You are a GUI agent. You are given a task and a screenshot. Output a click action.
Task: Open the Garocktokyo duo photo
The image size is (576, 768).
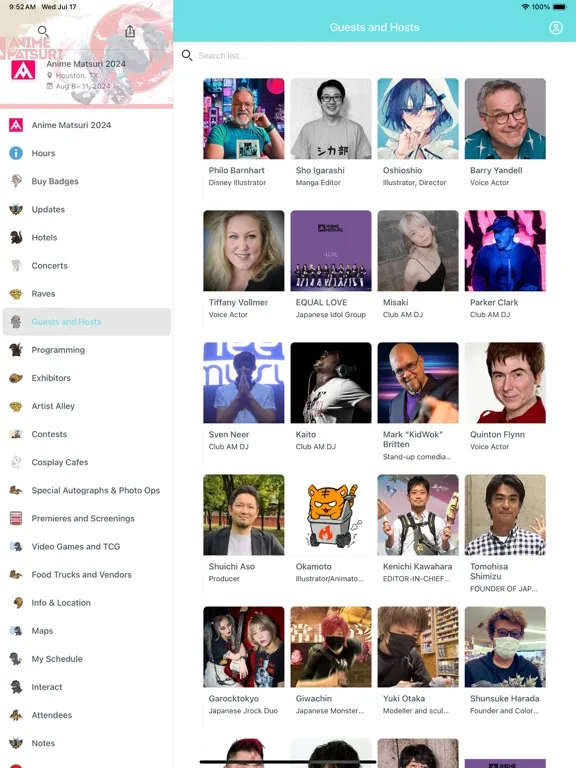(244, 647)
